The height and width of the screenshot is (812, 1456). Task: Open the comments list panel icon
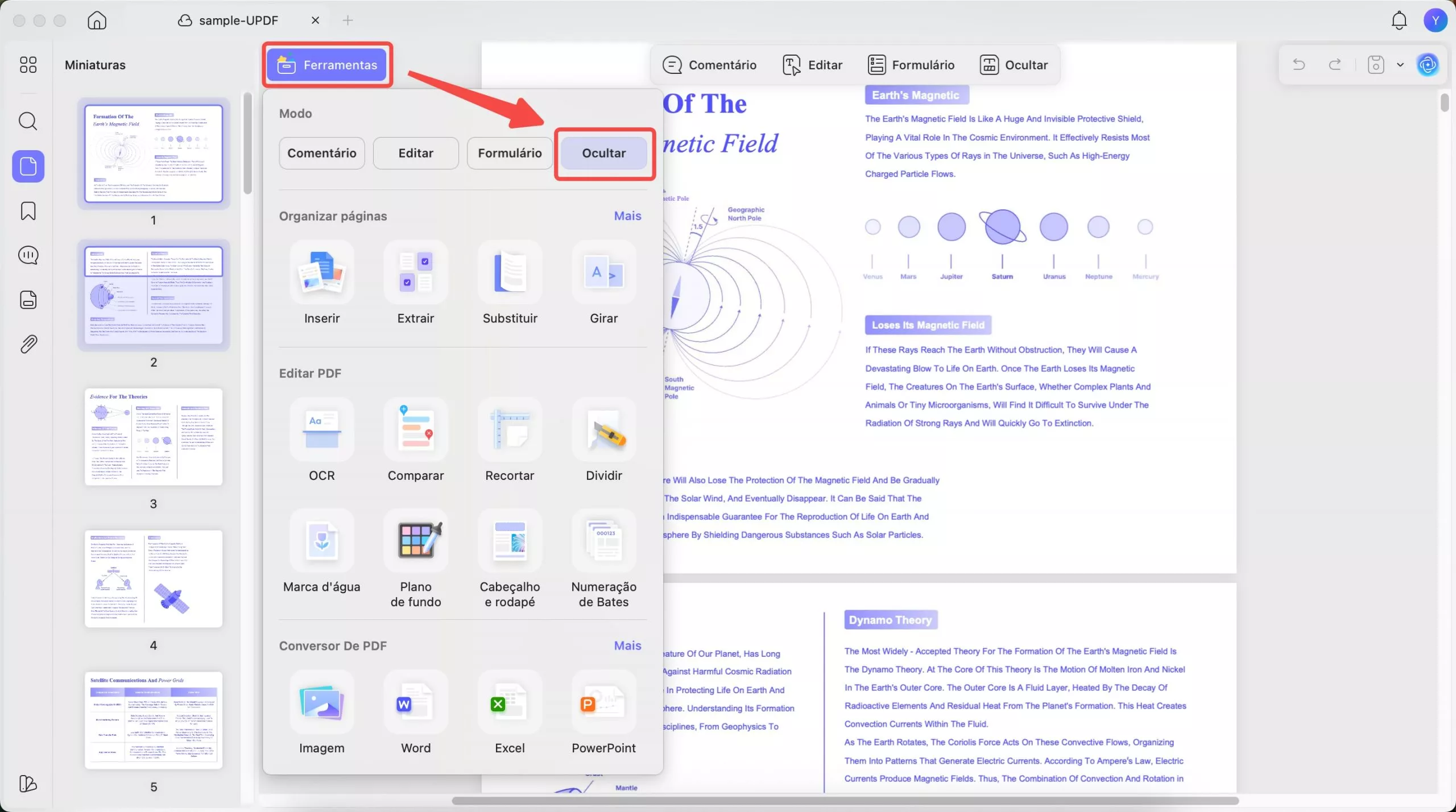pyautogui.click(x=28, y=255)
